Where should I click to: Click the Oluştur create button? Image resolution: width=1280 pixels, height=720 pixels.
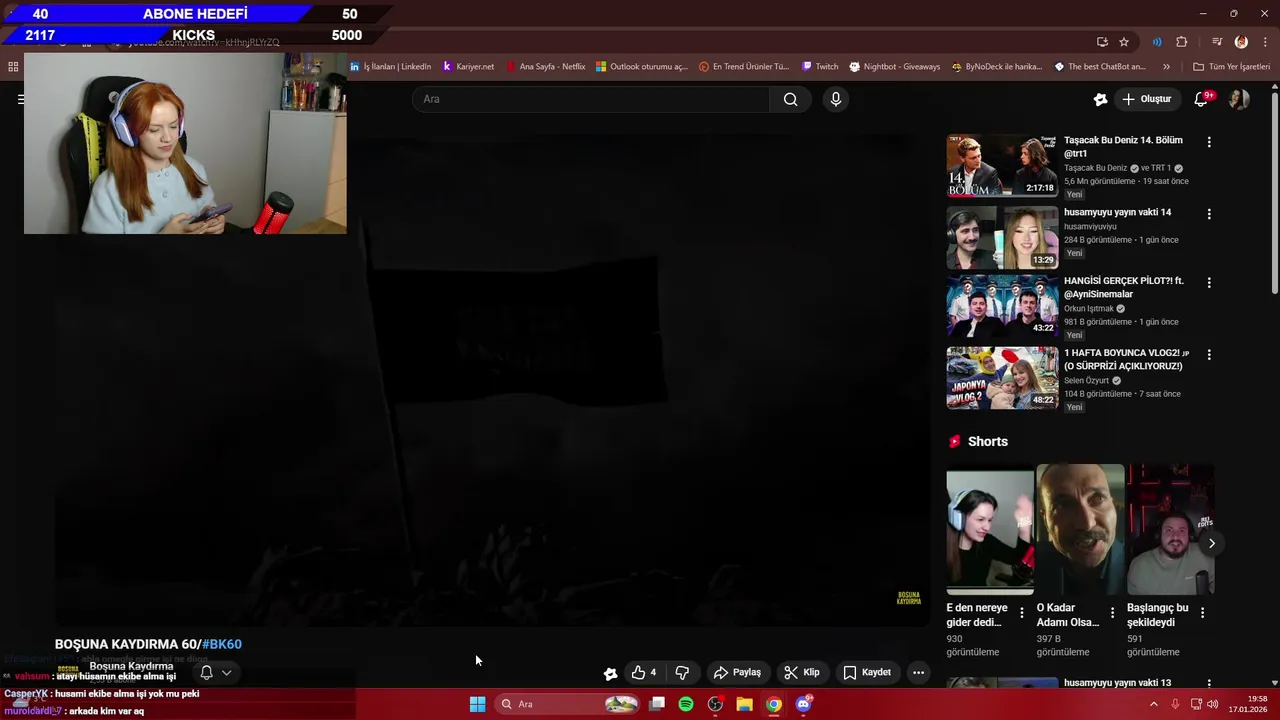point(1146,99)
